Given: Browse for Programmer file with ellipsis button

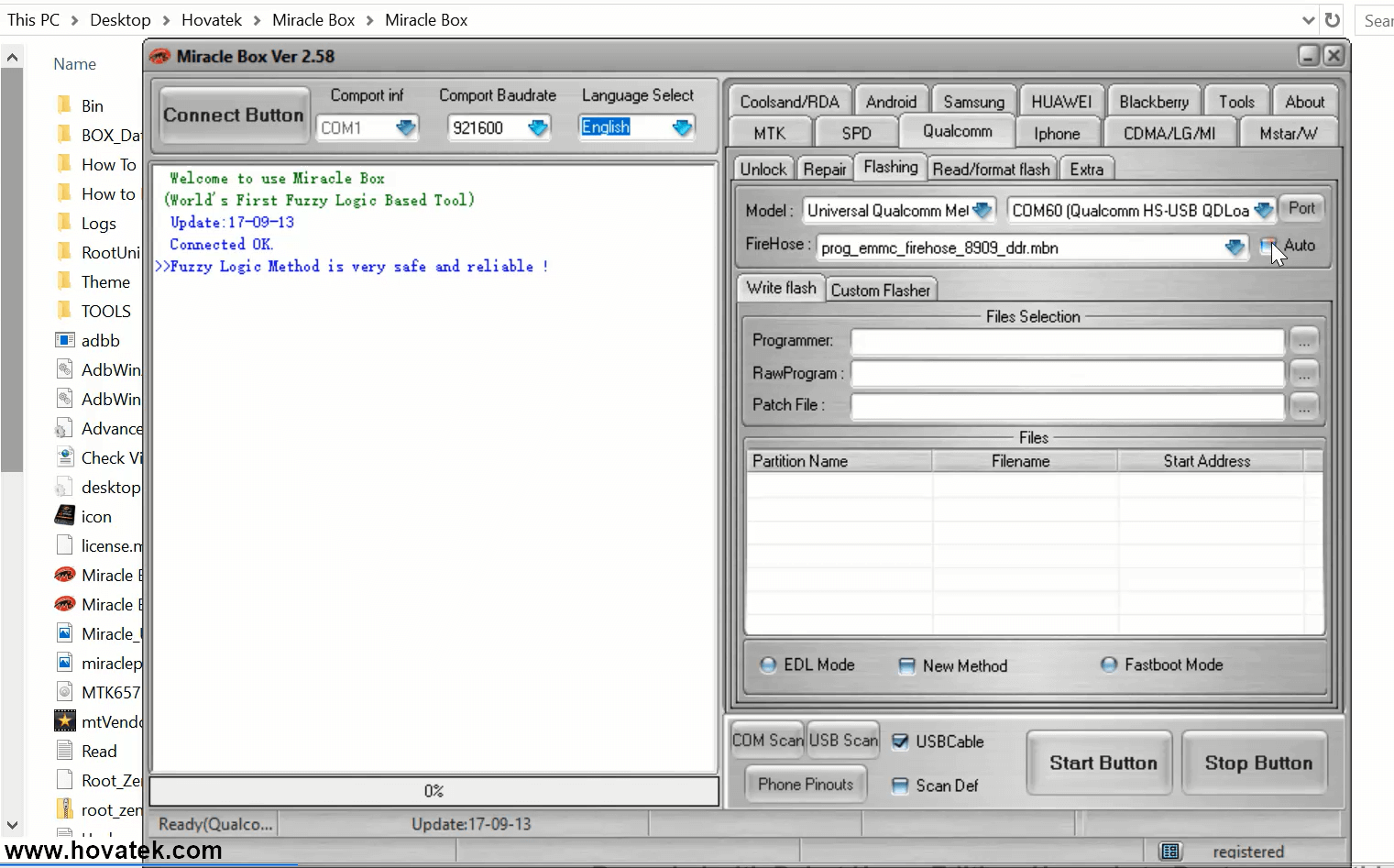Looking at the screenshot, I should click(x=1303, y=341).
